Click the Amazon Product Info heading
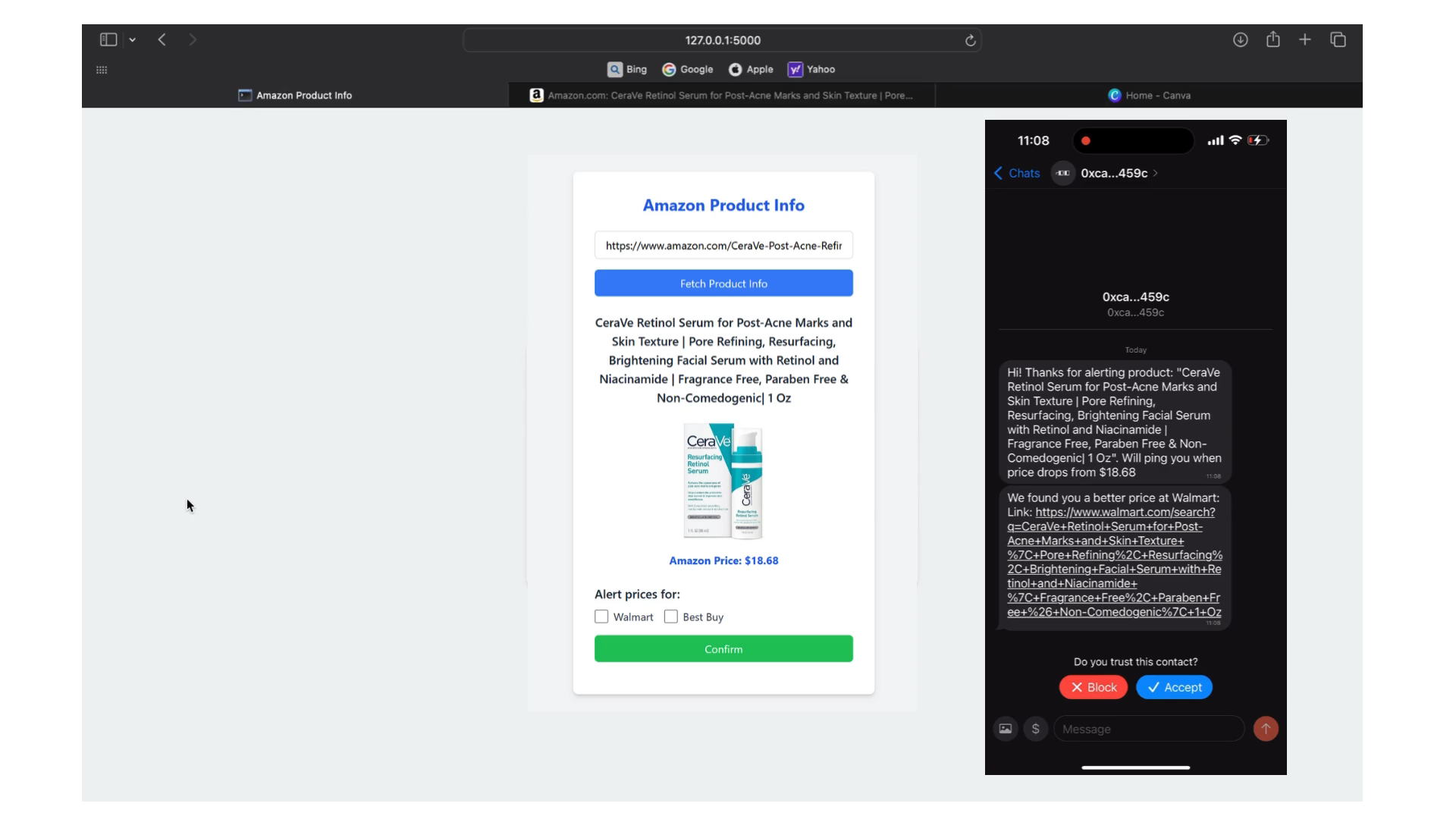 coord(723,205)
